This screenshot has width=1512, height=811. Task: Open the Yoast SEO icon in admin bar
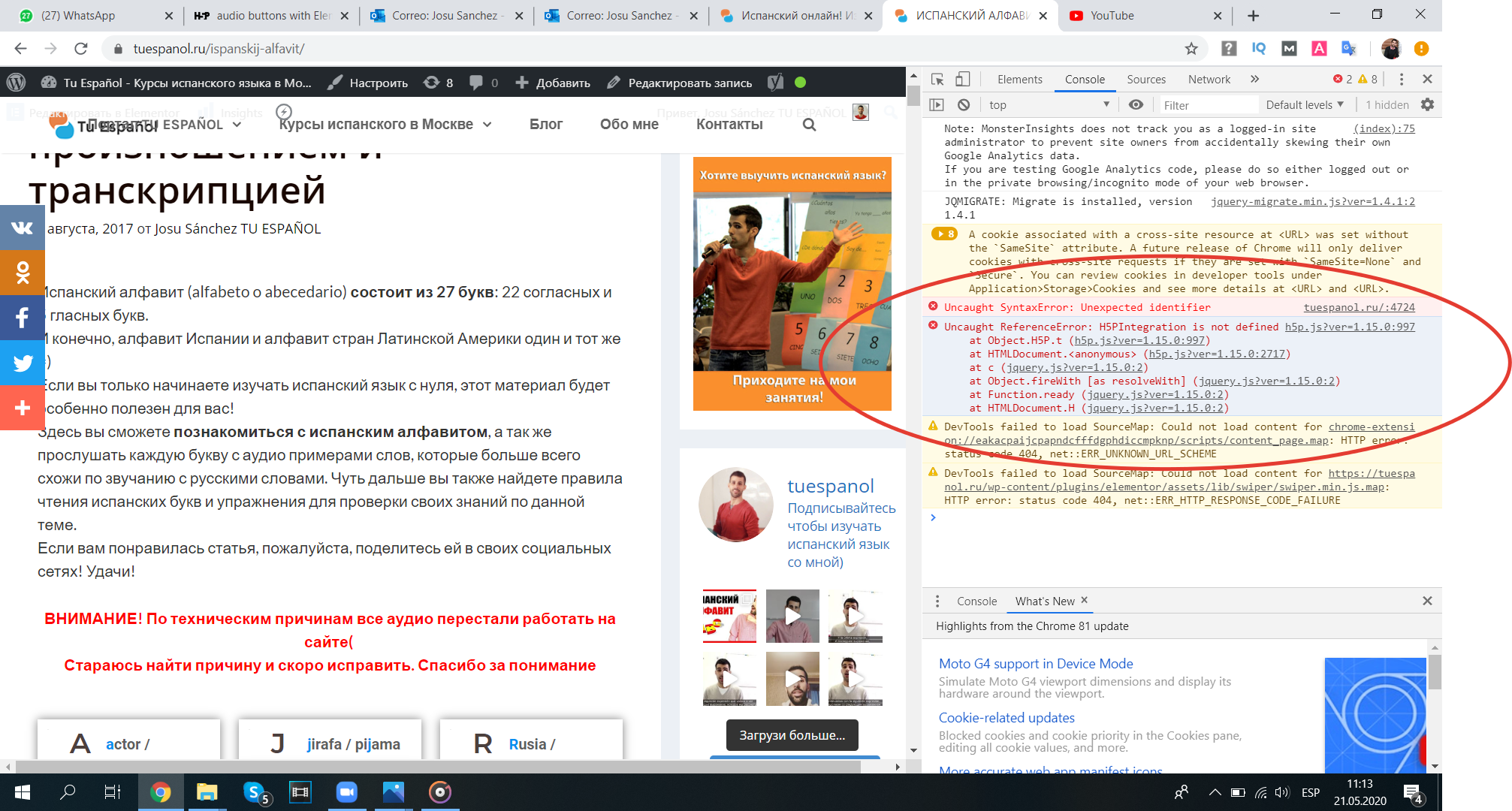[776, 83]
